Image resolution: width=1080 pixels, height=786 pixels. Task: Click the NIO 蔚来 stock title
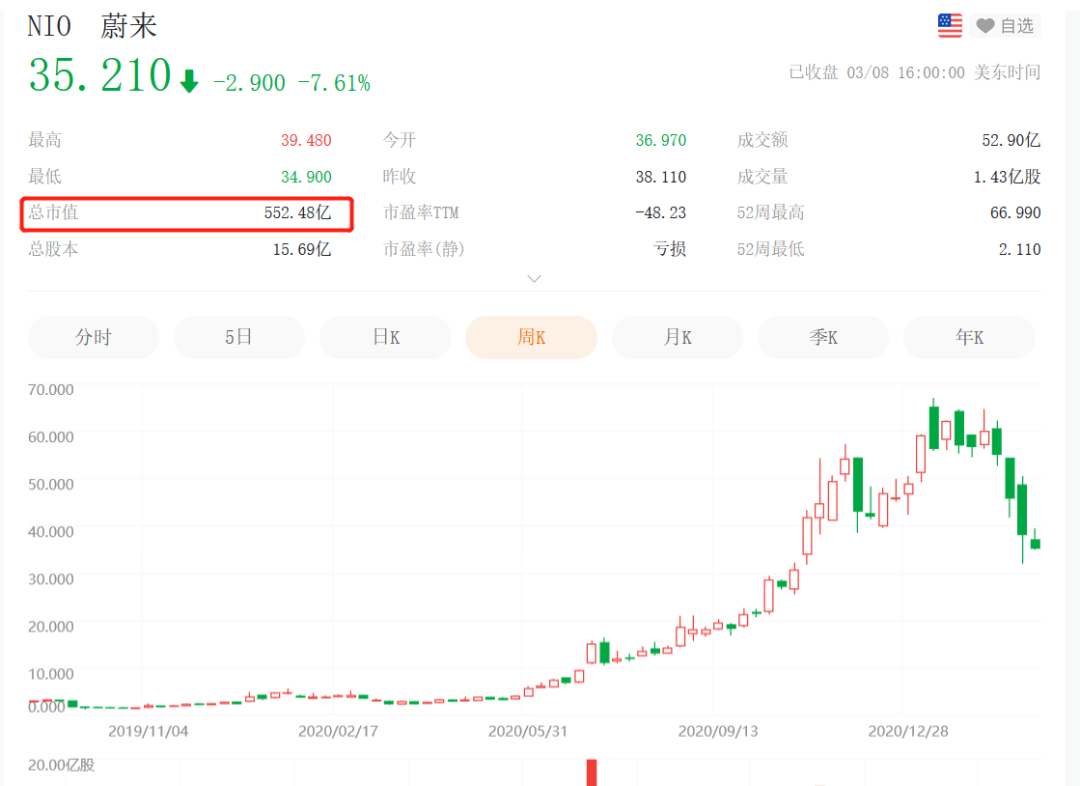92,26
